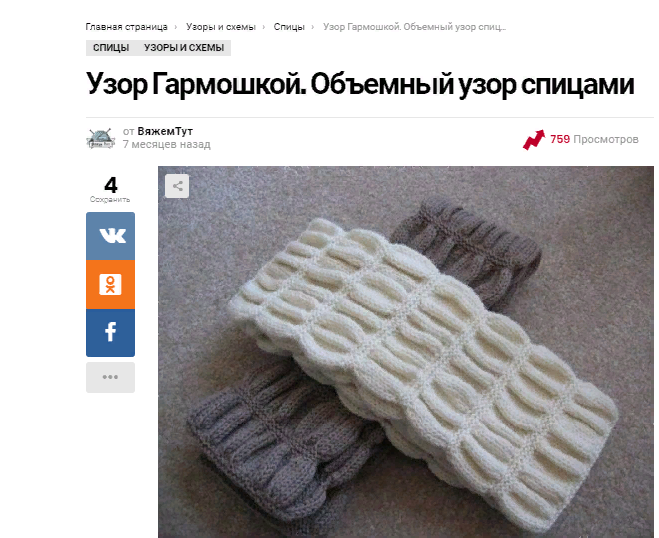Click the article title Узор Гармошкой
Image resolution: width=659 pixels, height=538 pixels.
(x=360, y=84)
